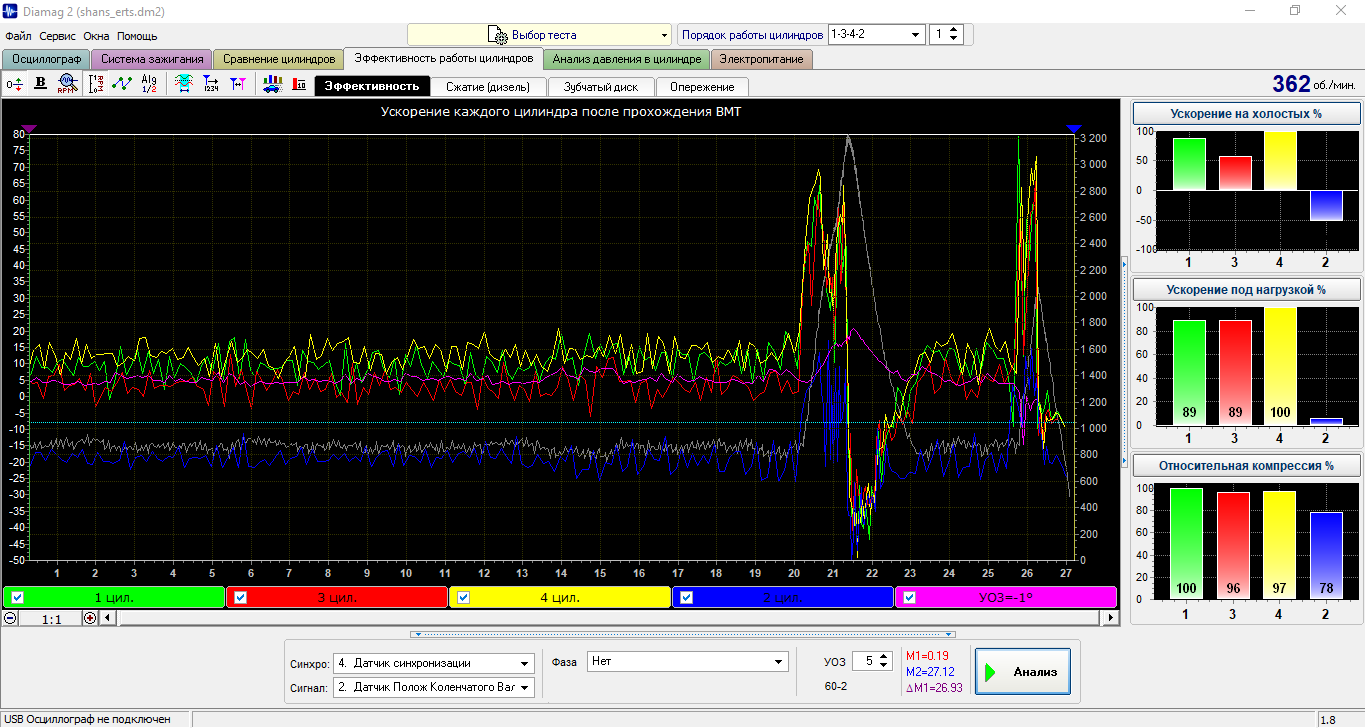Click the cylinder order number spinner
The image size is (1365, 728).
pos(945,34)
